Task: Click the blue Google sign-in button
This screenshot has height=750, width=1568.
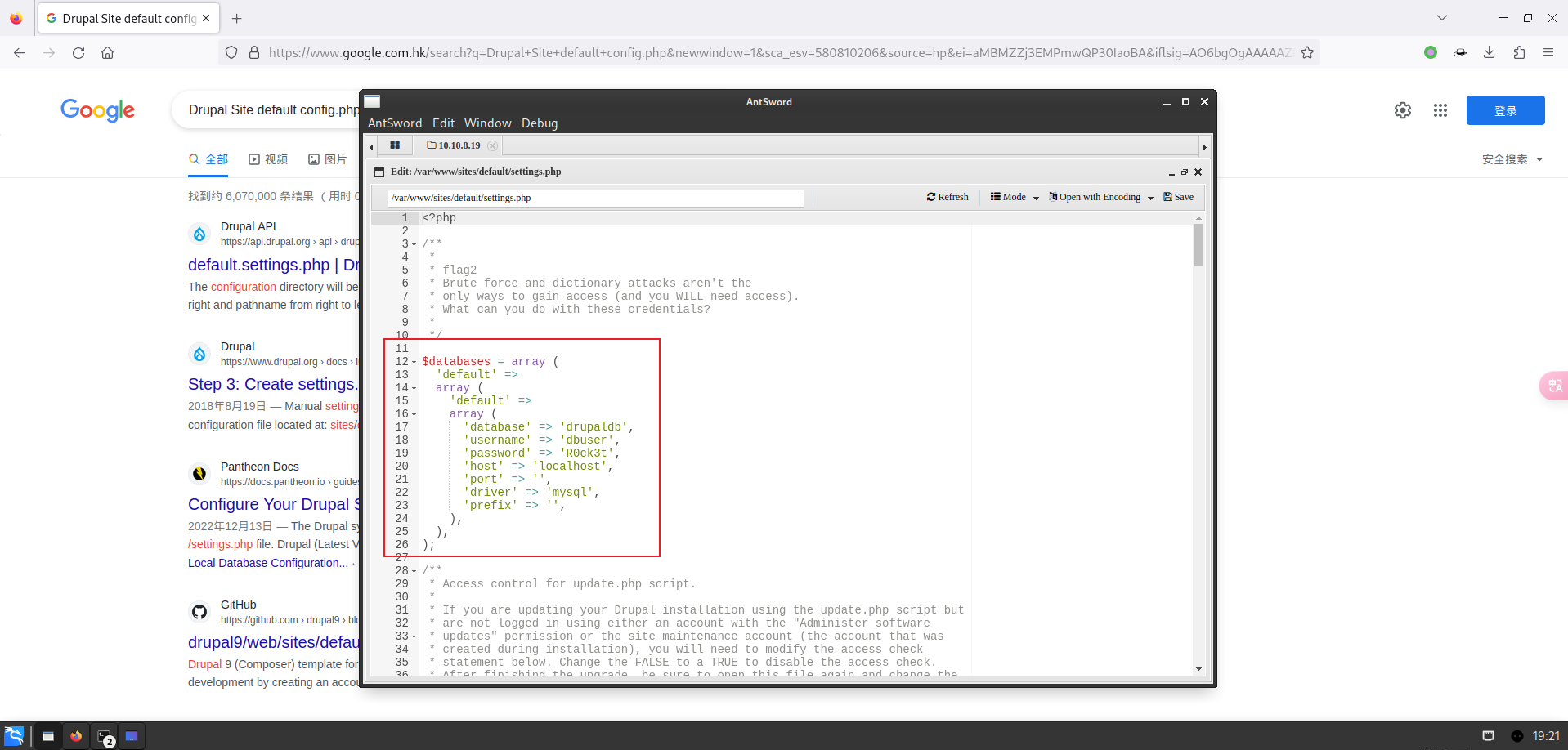Action: coord(1505,110)
